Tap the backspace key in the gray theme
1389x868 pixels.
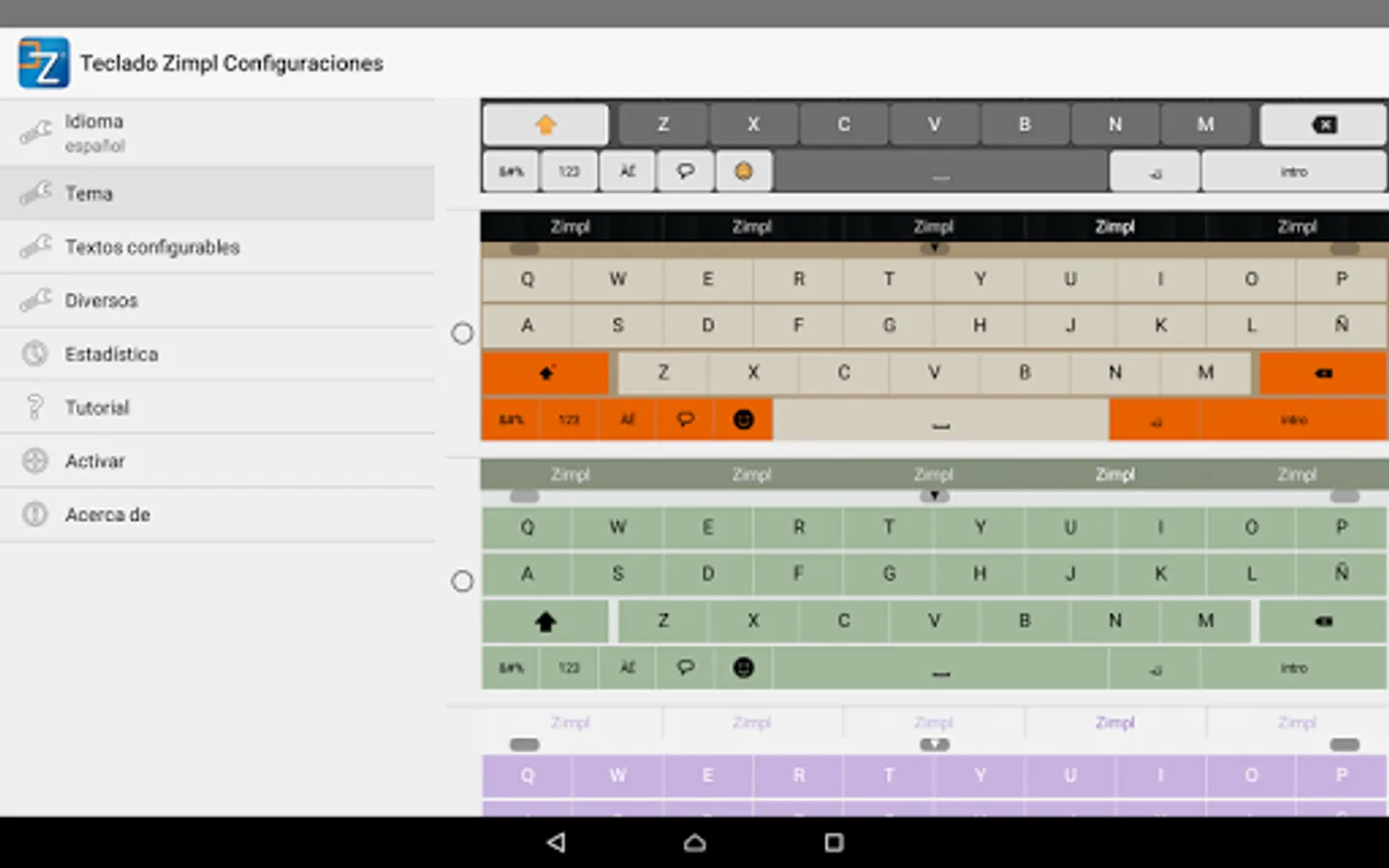(x=1323, y=124)
